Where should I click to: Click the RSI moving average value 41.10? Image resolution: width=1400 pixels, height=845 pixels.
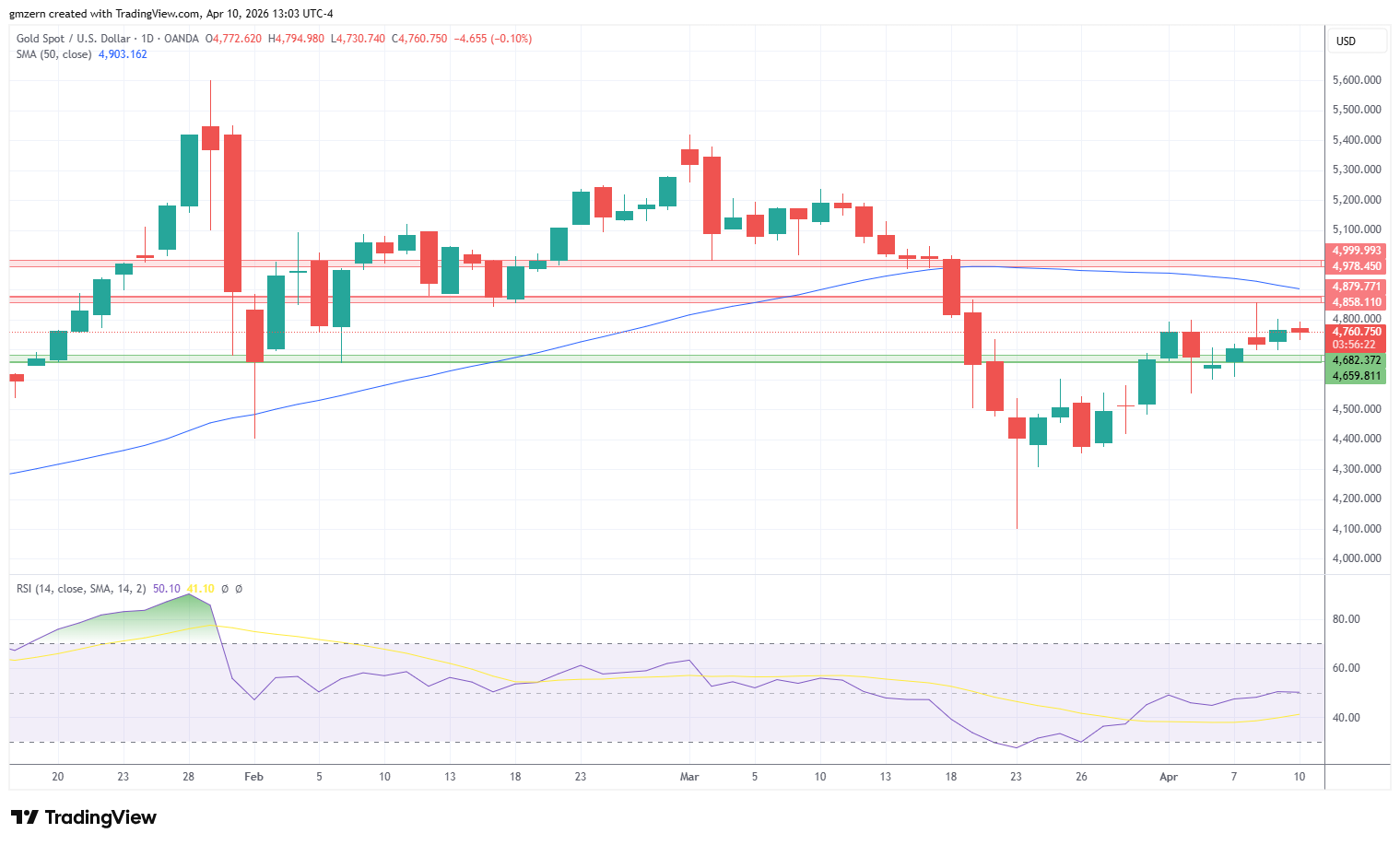click(200, 589)
